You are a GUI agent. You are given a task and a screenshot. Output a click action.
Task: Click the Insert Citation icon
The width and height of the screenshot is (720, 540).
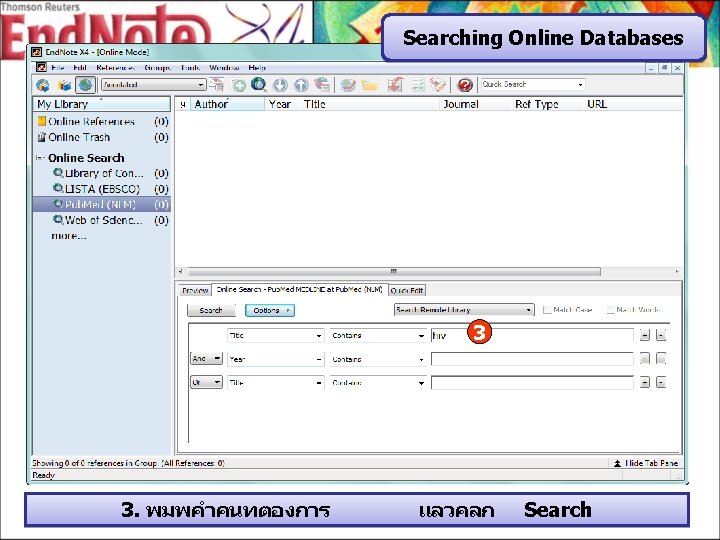tap(395, 84)
